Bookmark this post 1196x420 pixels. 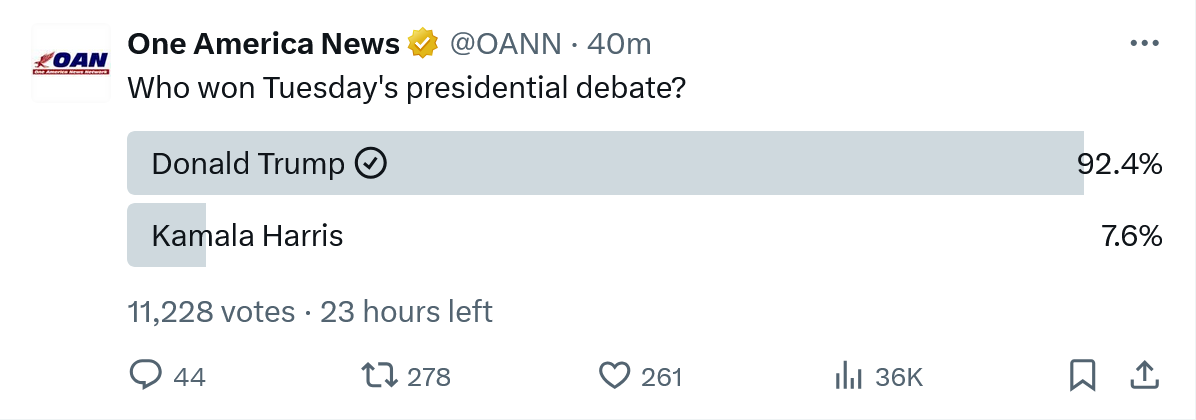point(1083,376)
